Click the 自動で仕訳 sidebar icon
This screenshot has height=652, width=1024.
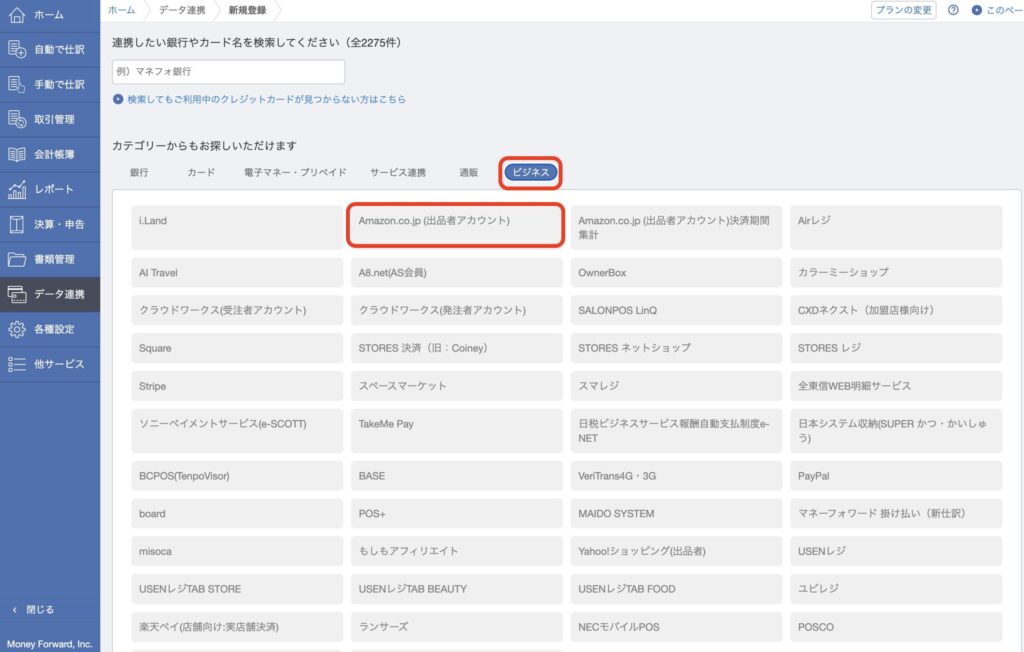coord(17,49)
